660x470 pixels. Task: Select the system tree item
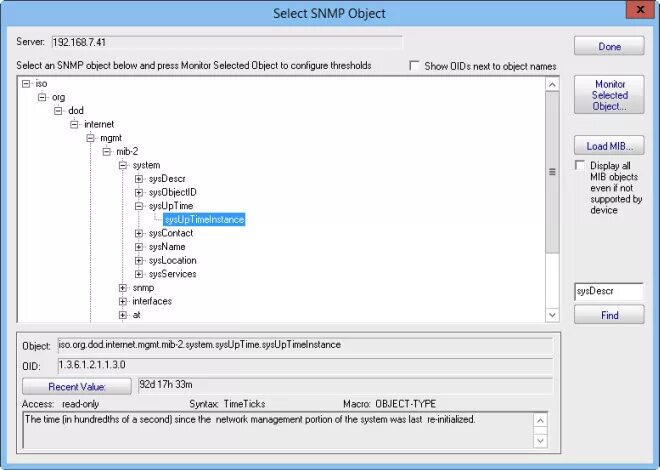tap(146, 165)
